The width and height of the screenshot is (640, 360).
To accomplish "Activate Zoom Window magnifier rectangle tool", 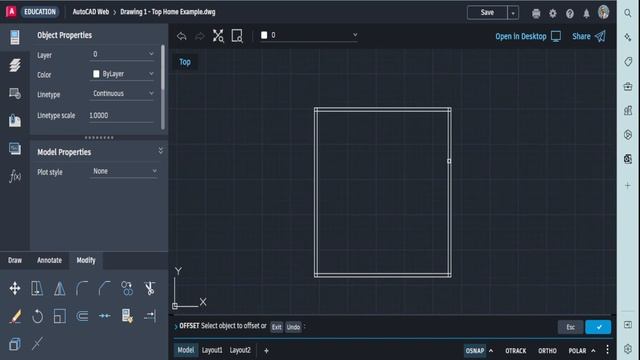I will pos(237,36).
